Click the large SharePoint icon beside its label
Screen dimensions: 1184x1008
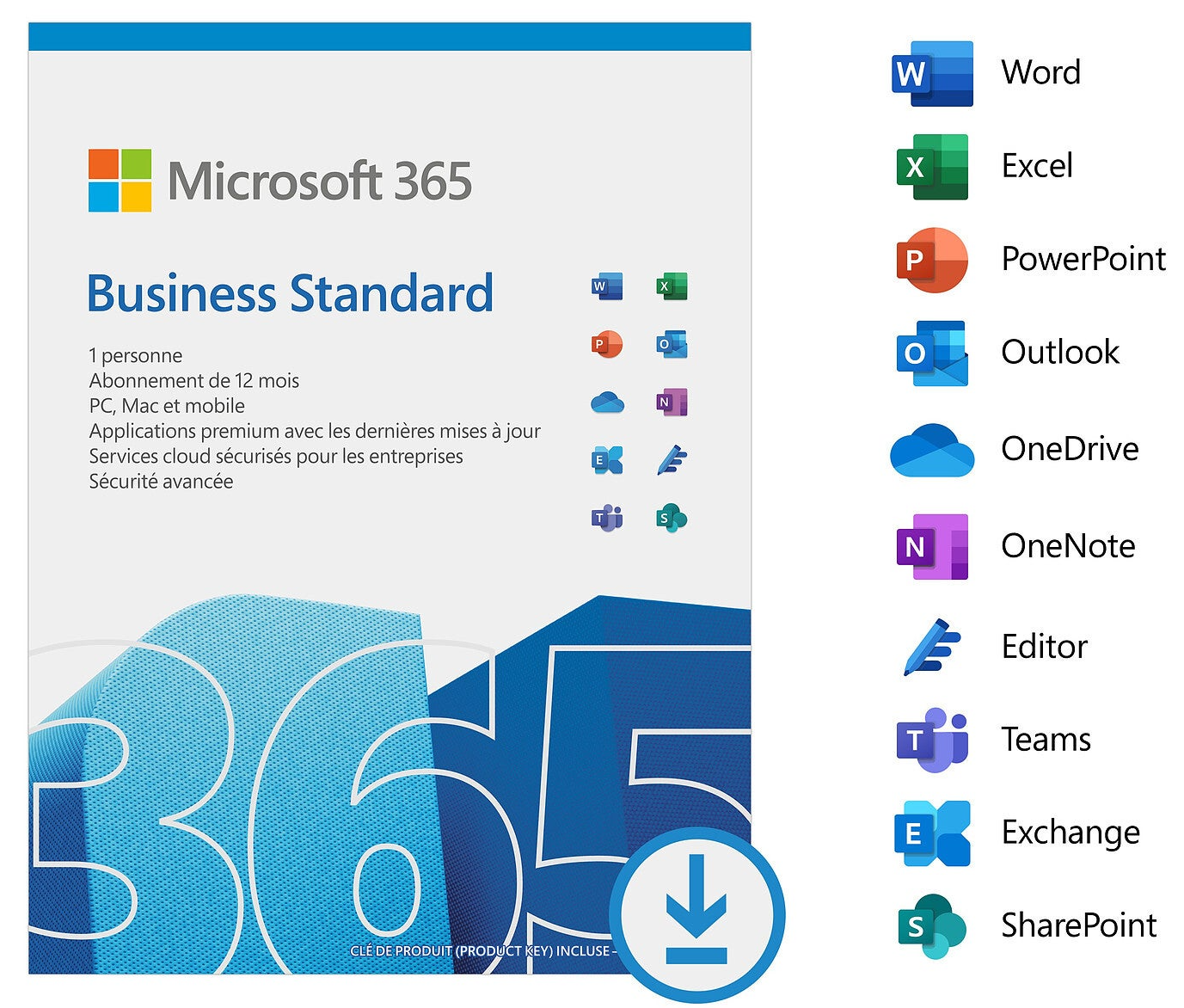(932, 926)
